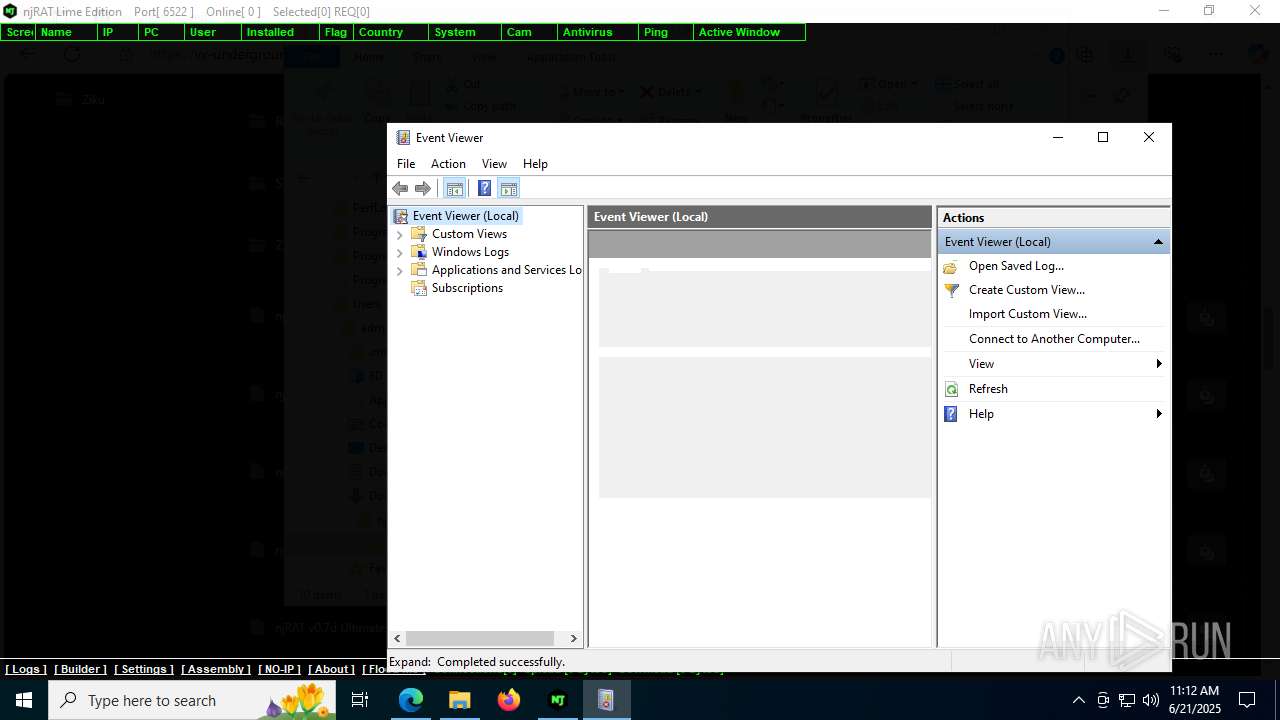Open Firefox from the taskbar
This screenshot has height=720, width=1280.
509,700
